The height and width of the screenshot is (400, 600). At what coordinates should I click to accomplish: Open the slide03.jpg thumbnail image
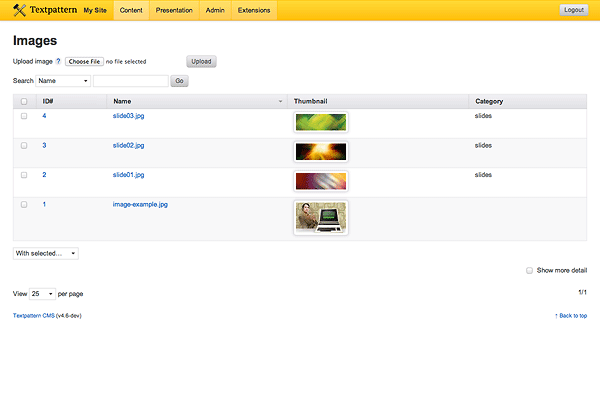coord(321,122)
